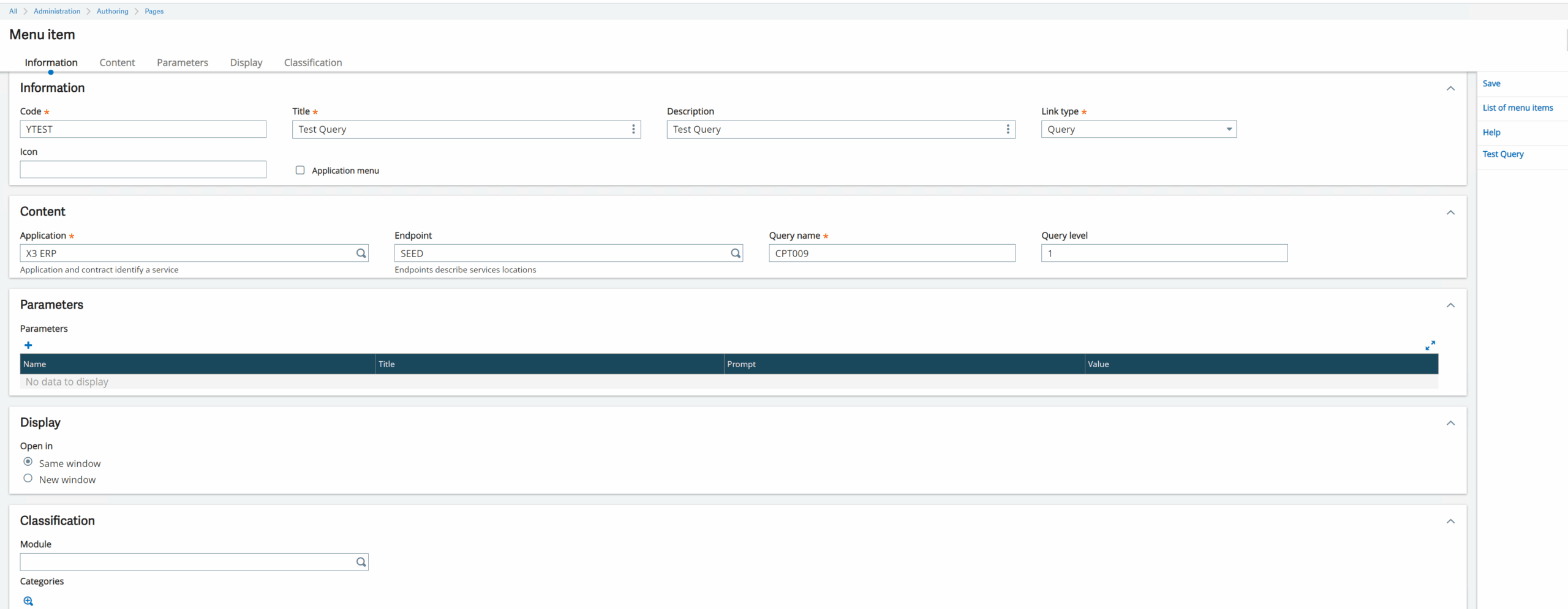Open the Application lookup search icon
The height and width of the screenshot is (609, 1568).
pos(361,253)
